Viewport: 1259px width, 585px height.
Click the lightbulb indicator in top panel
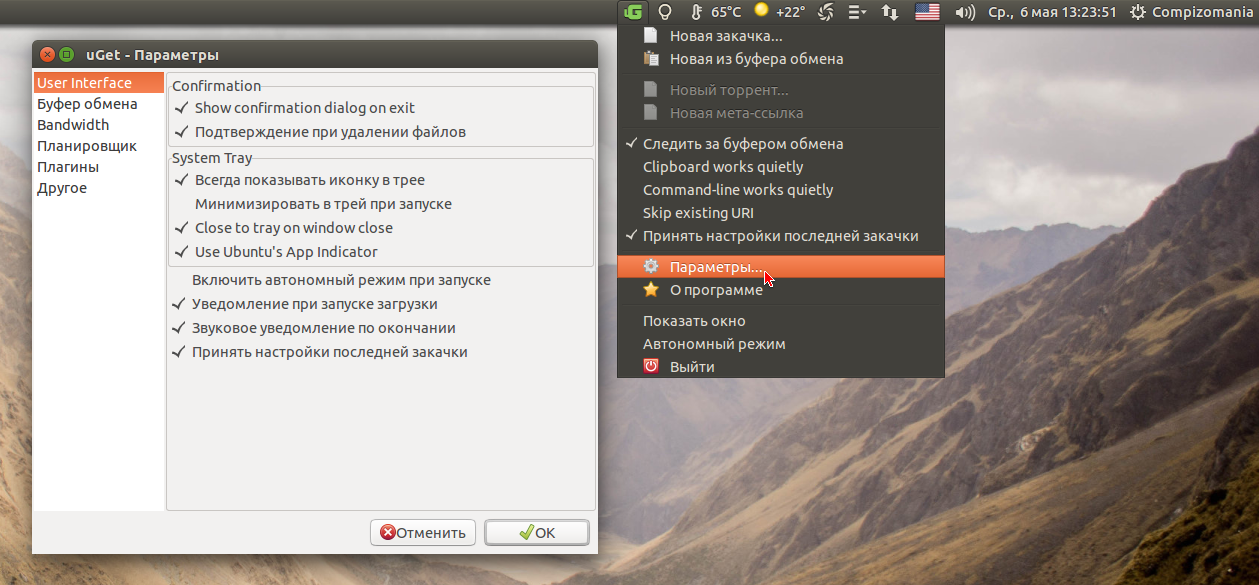pos(664,12)
